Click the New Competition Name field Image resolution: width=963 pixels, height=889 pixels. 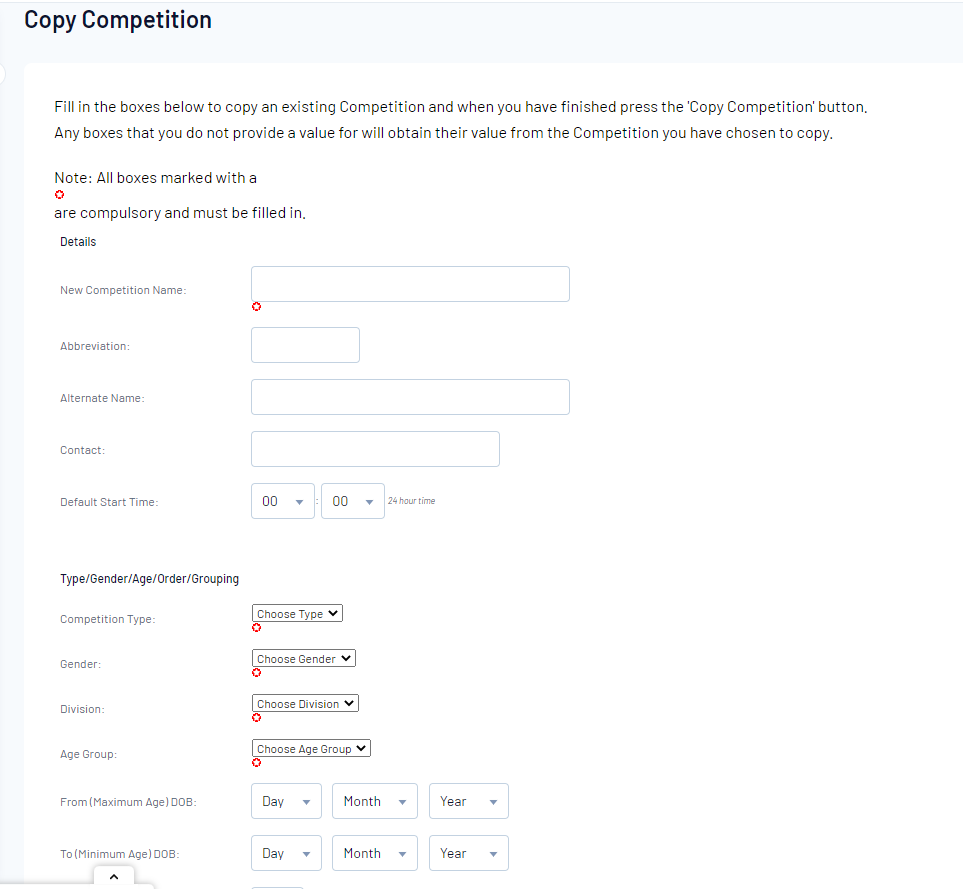410,284
